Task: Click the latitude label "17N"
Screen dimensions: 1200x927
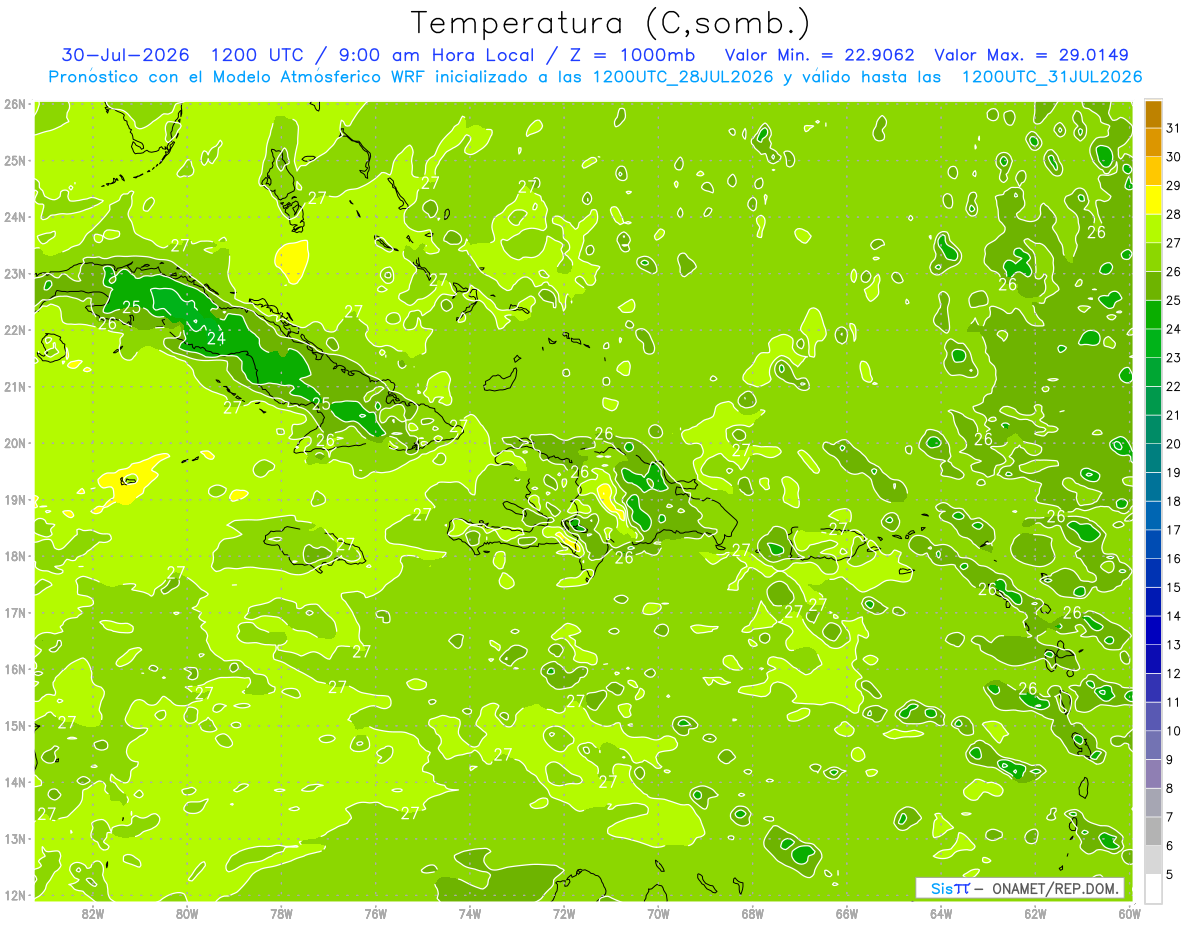Action: pyautogui.click(x=14, y=613)
